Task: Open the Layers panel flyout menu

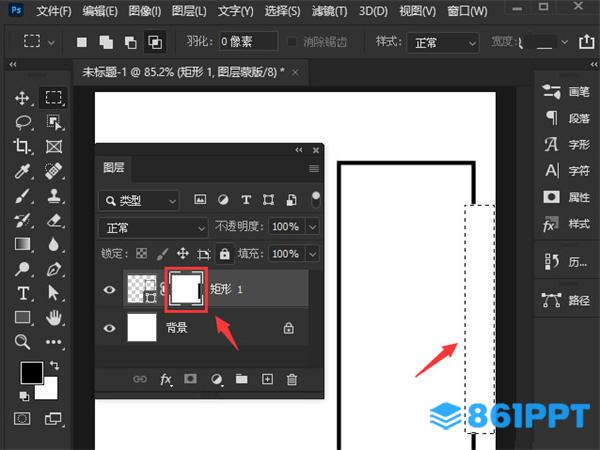Action: [314, 168]
